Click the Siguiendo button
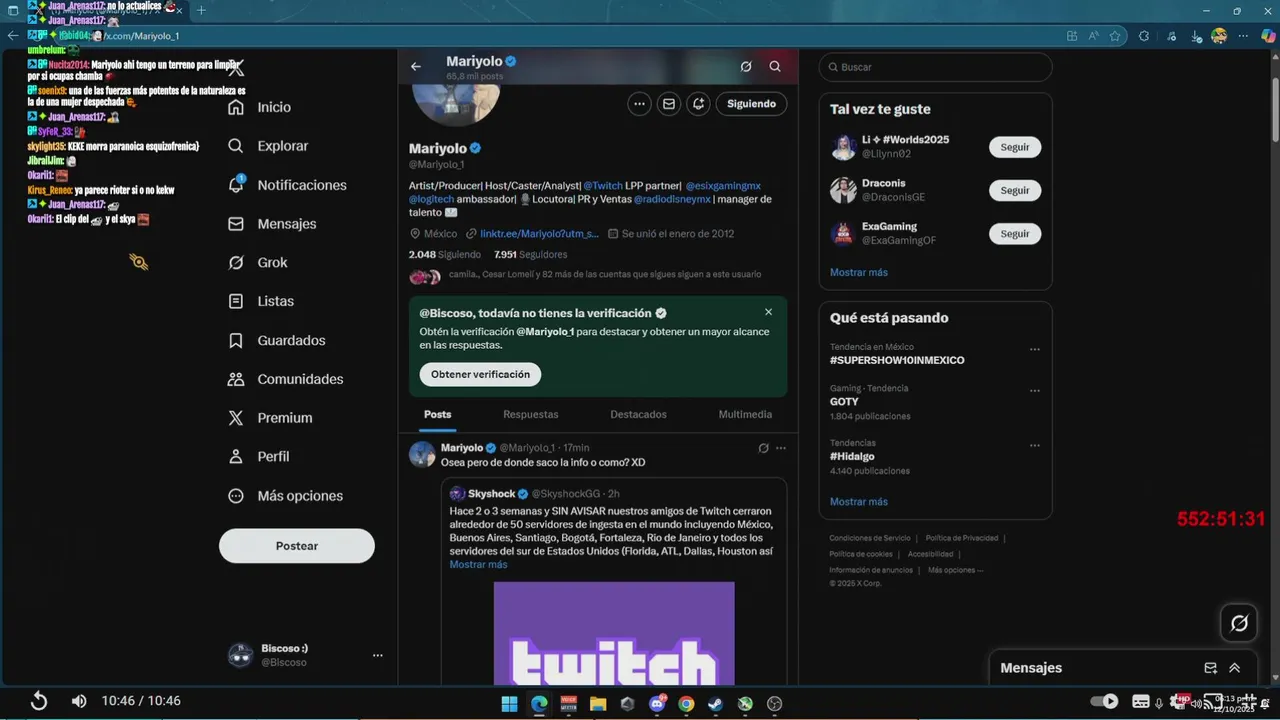Screen dimensions: 1280x720 (x=751, y=103)
